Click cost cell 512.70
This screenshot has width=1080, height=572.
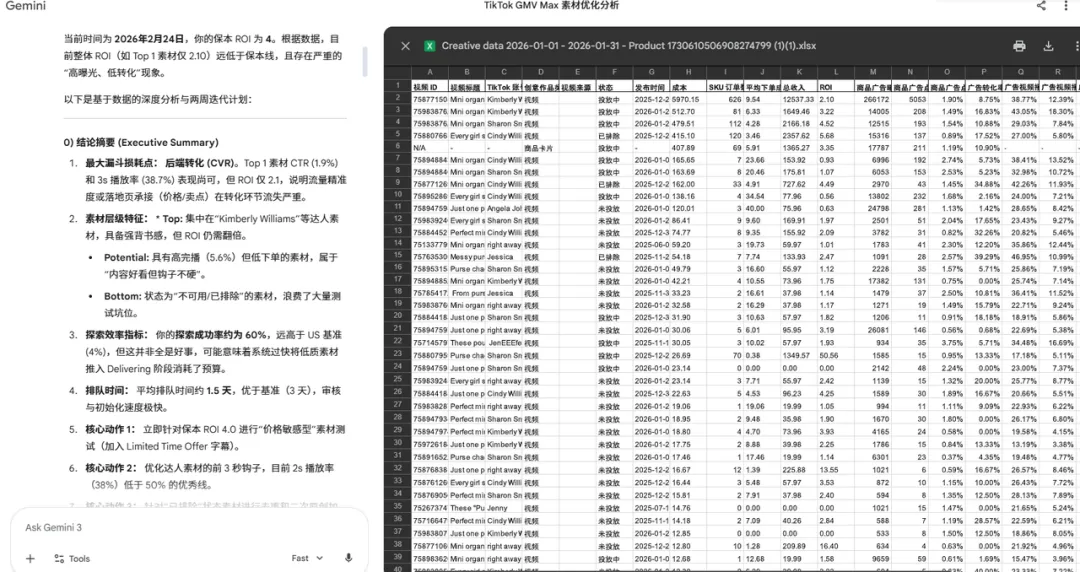pyautogui.click(x=688, y=112)
